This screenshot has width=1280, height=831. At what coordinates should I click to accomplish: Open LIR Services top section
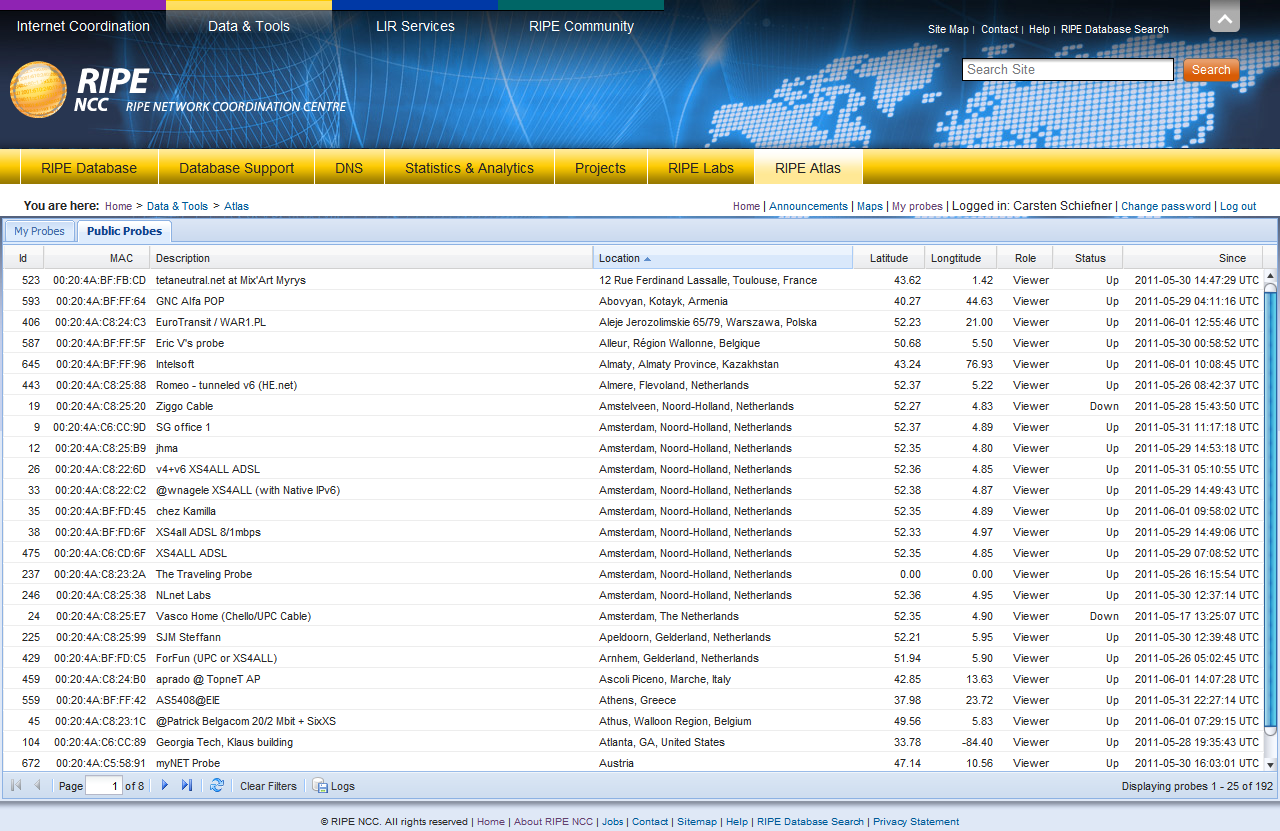click(x=415, y=26)
